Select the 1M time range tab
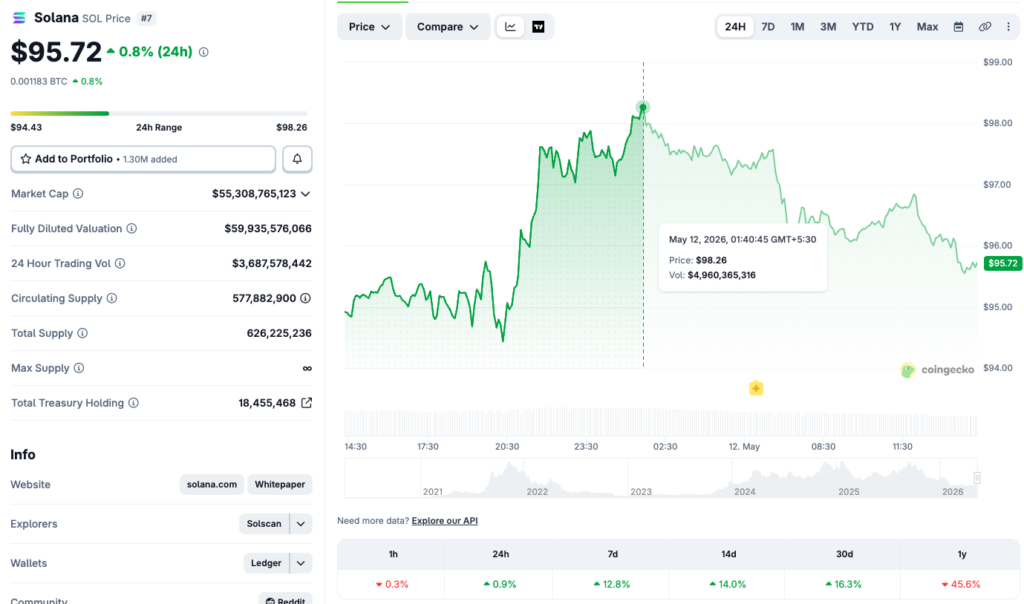This screenshot has width=1024, height=604. coord(797,27)
